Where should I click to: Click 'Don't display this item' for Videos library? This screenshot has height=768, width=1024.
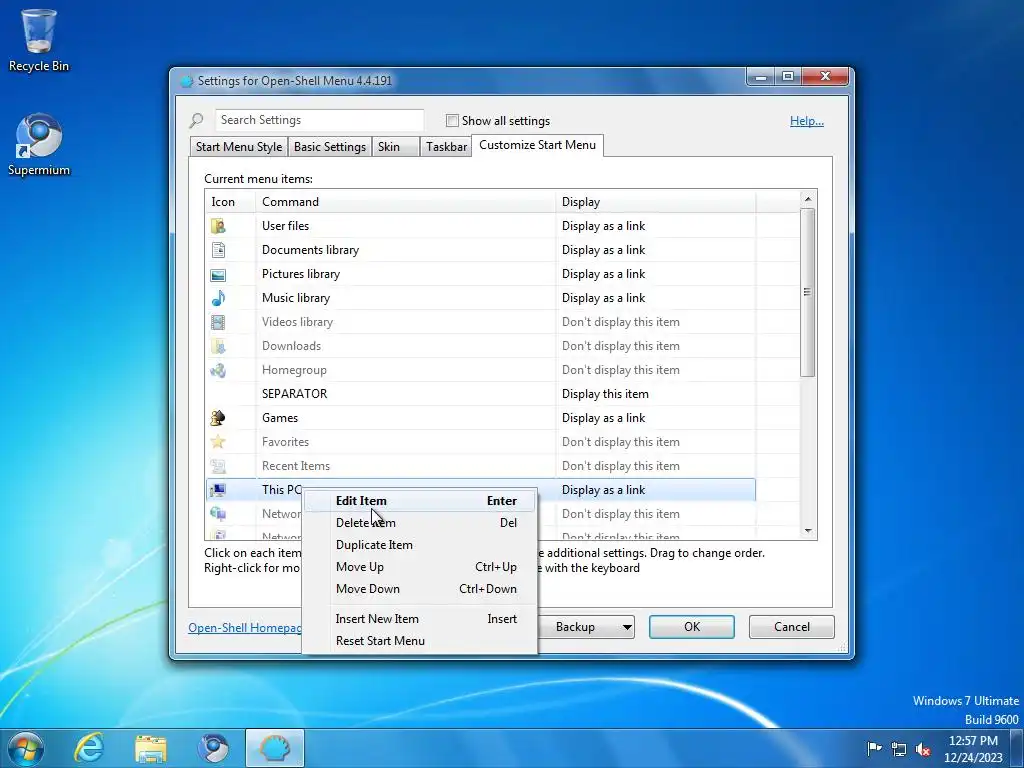coord(620,322)
